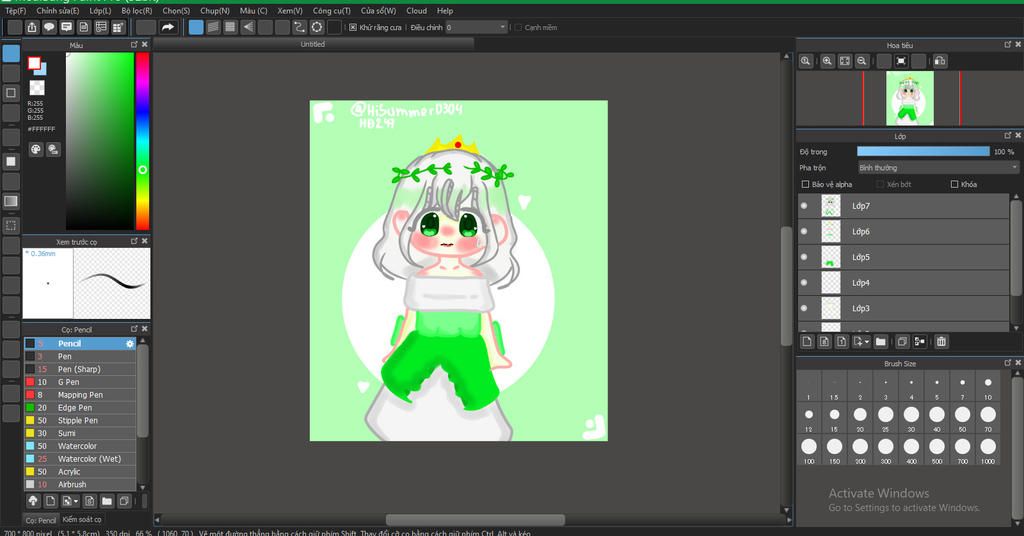
Task: Select the Untitled document tab
Action: (x=313, y=44)
